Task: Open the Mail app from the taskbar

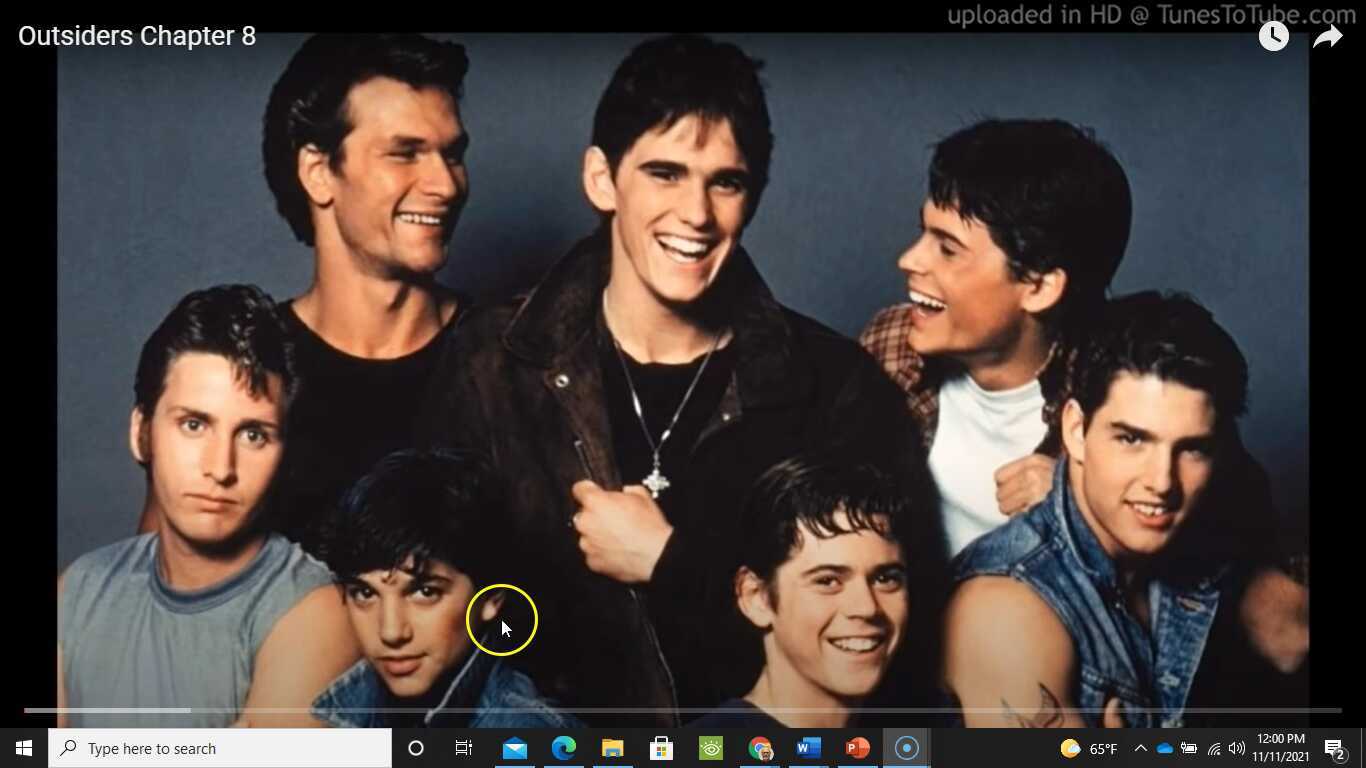Action: [515, 748]
